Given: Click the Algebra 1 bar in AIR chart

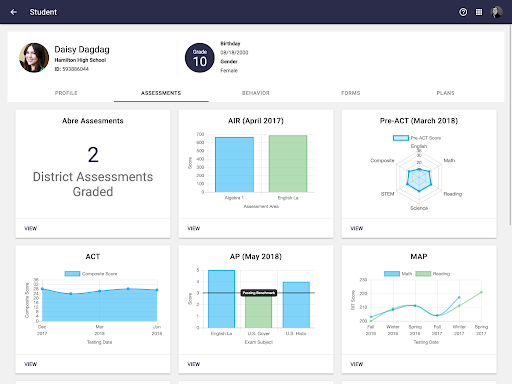Looking at the screenshot, I should (x=234, y=165).
